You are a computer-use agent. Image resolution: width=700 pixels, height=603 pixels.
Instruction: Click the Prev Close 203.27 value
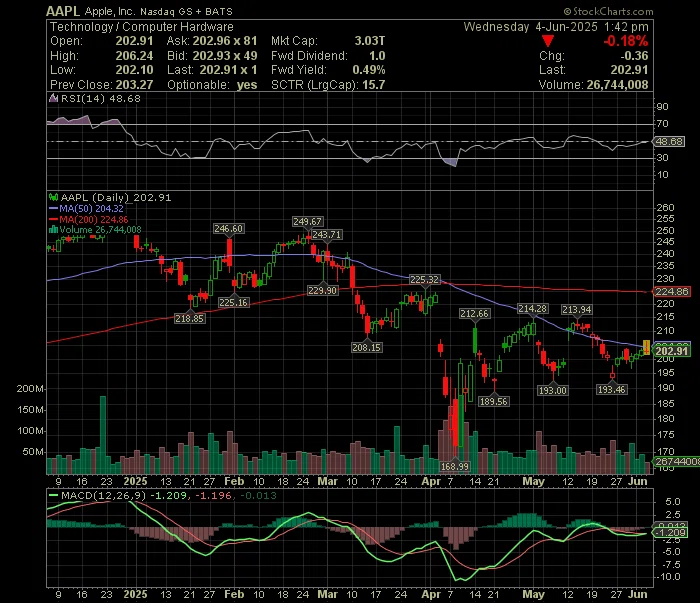tap(134, 84)
